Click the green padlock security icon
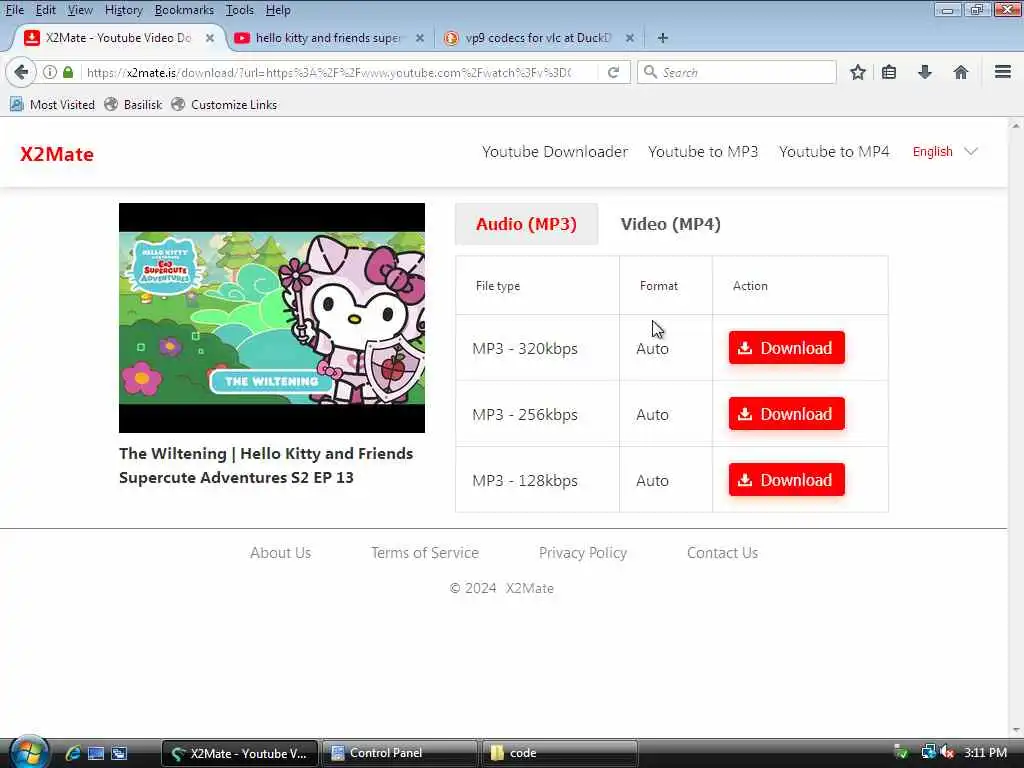This screenshot has width=1024, height=768. click(68, 72)
